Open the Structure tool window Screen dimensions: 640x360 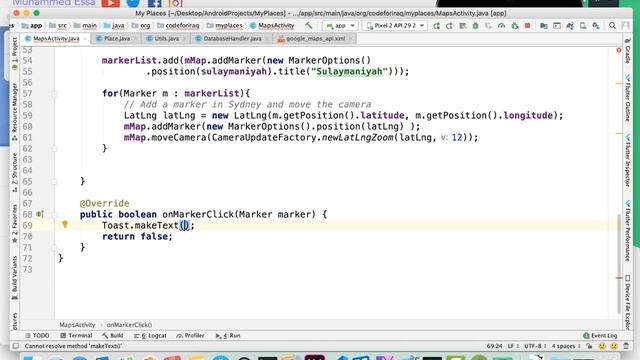pyautogui.click(x=15, y=172)
